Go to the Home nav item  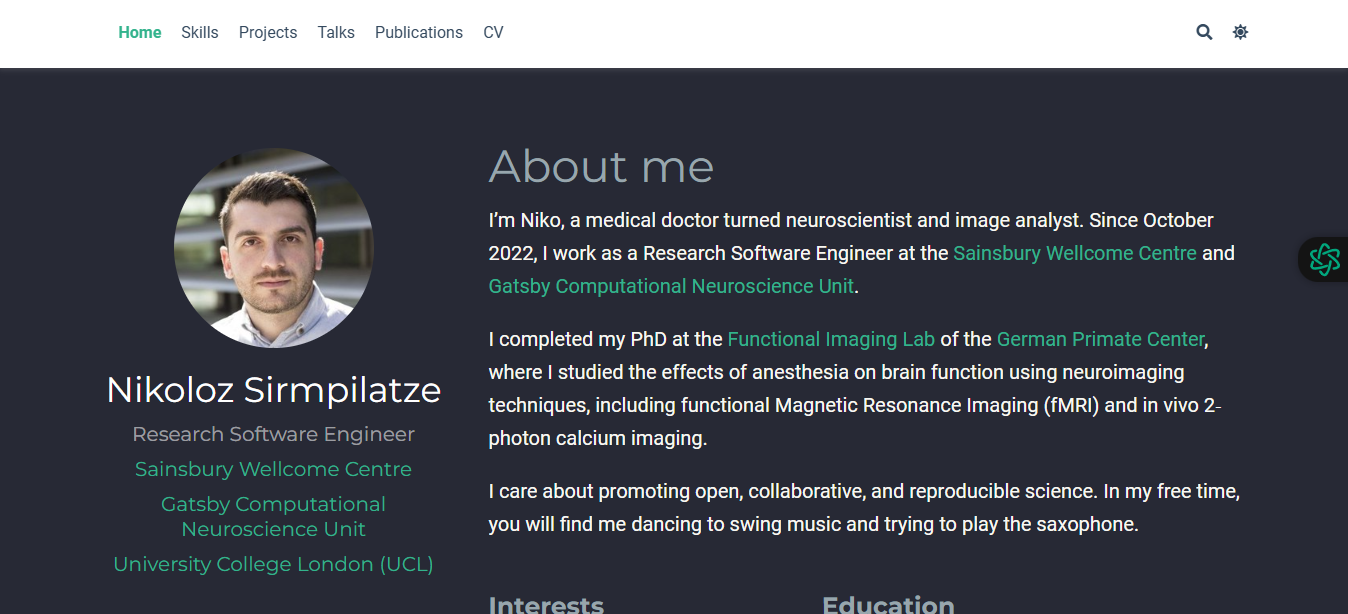pos(139,32)
